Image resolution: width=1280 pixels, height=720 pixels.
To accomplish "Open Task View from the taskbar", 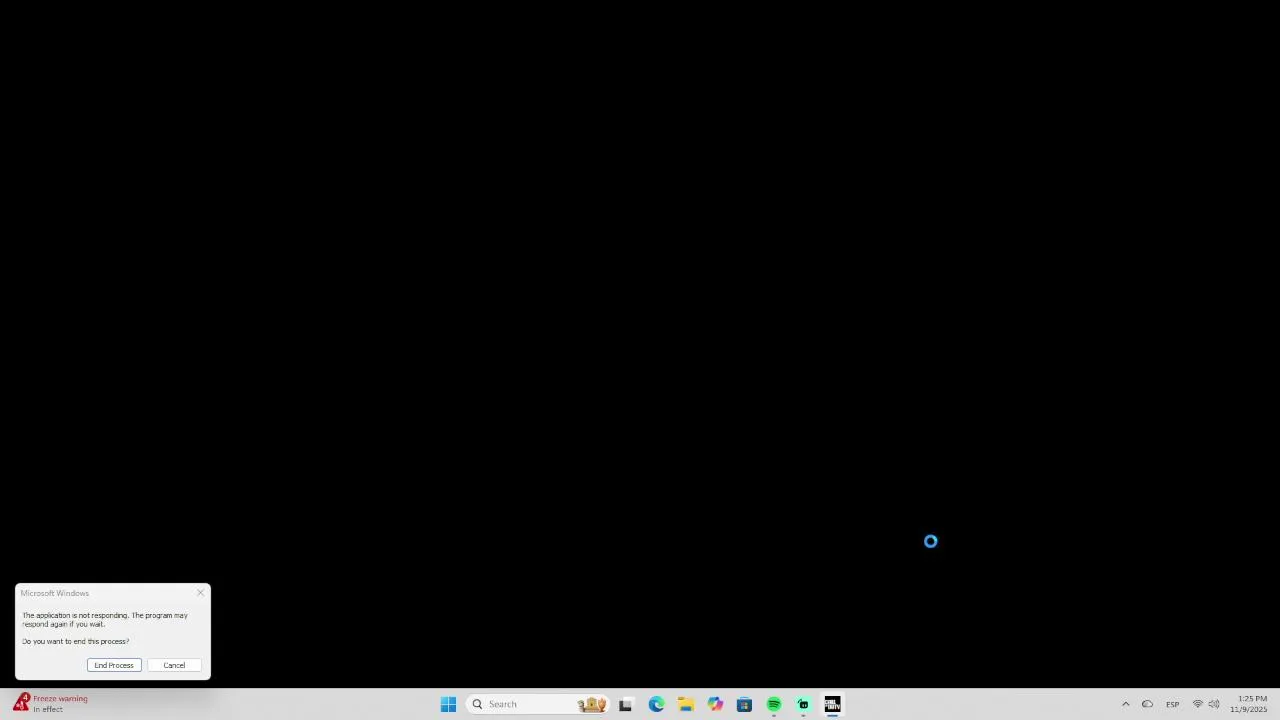I will click(626, 704).
